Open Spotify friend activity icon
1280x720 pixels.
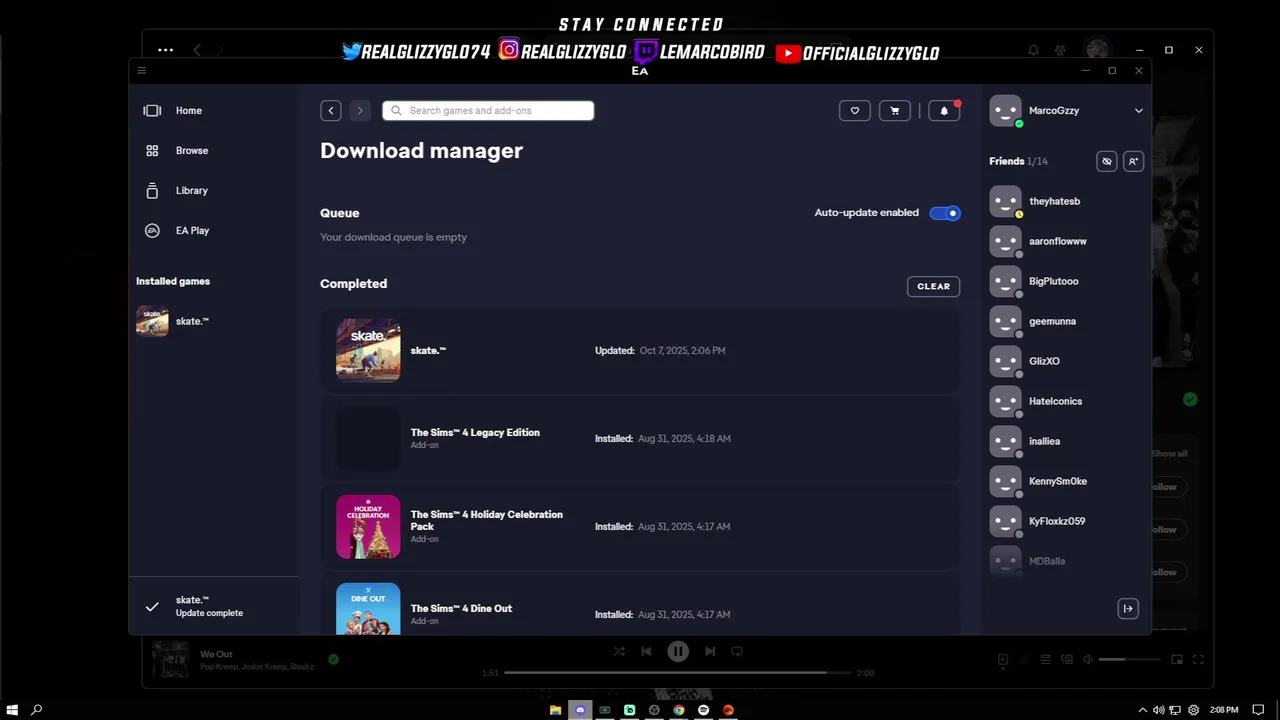point(1060,50)
